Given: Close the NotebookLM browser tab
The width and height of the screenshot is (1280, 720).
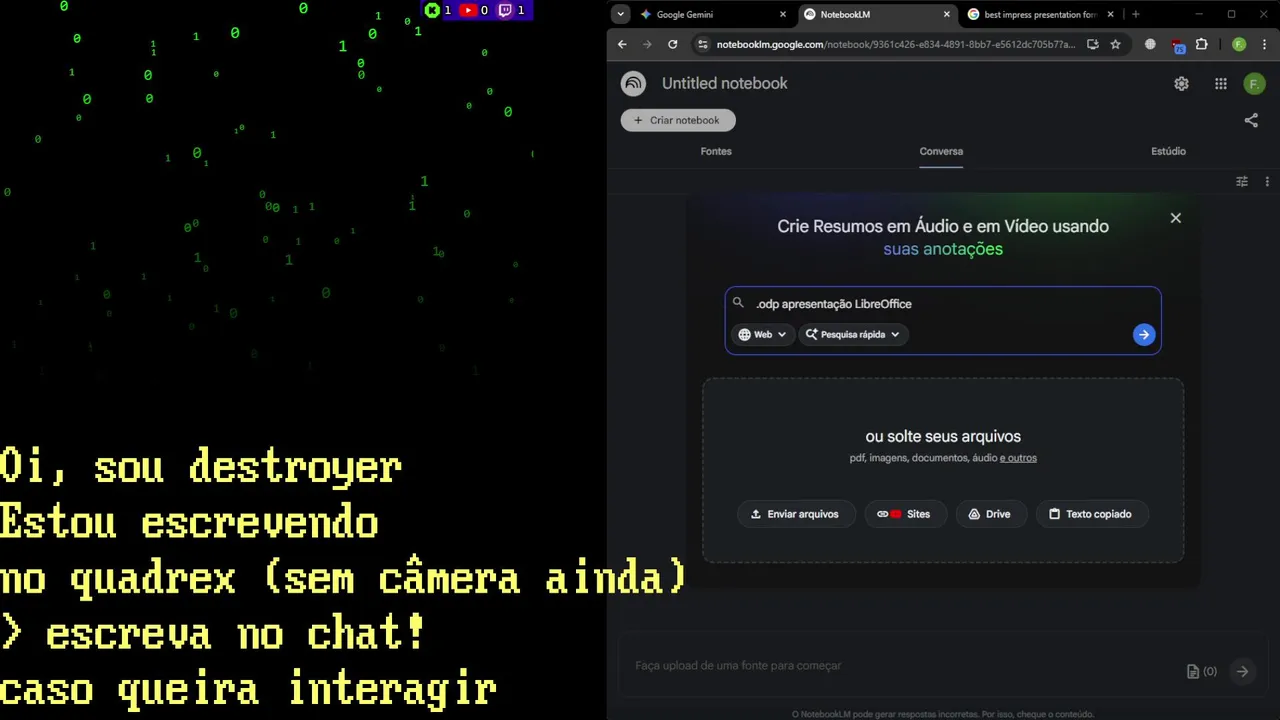Looking at the screenshot, I should click(947, 14).
